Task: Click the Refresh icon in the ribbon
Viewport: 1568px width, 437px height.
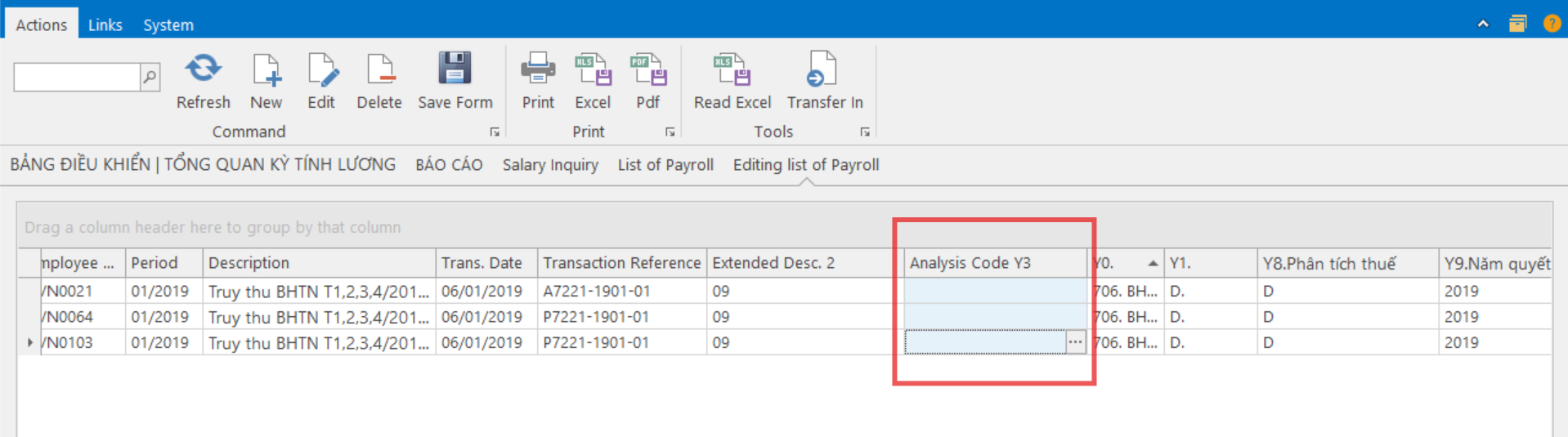Action: tap(203, 70)
